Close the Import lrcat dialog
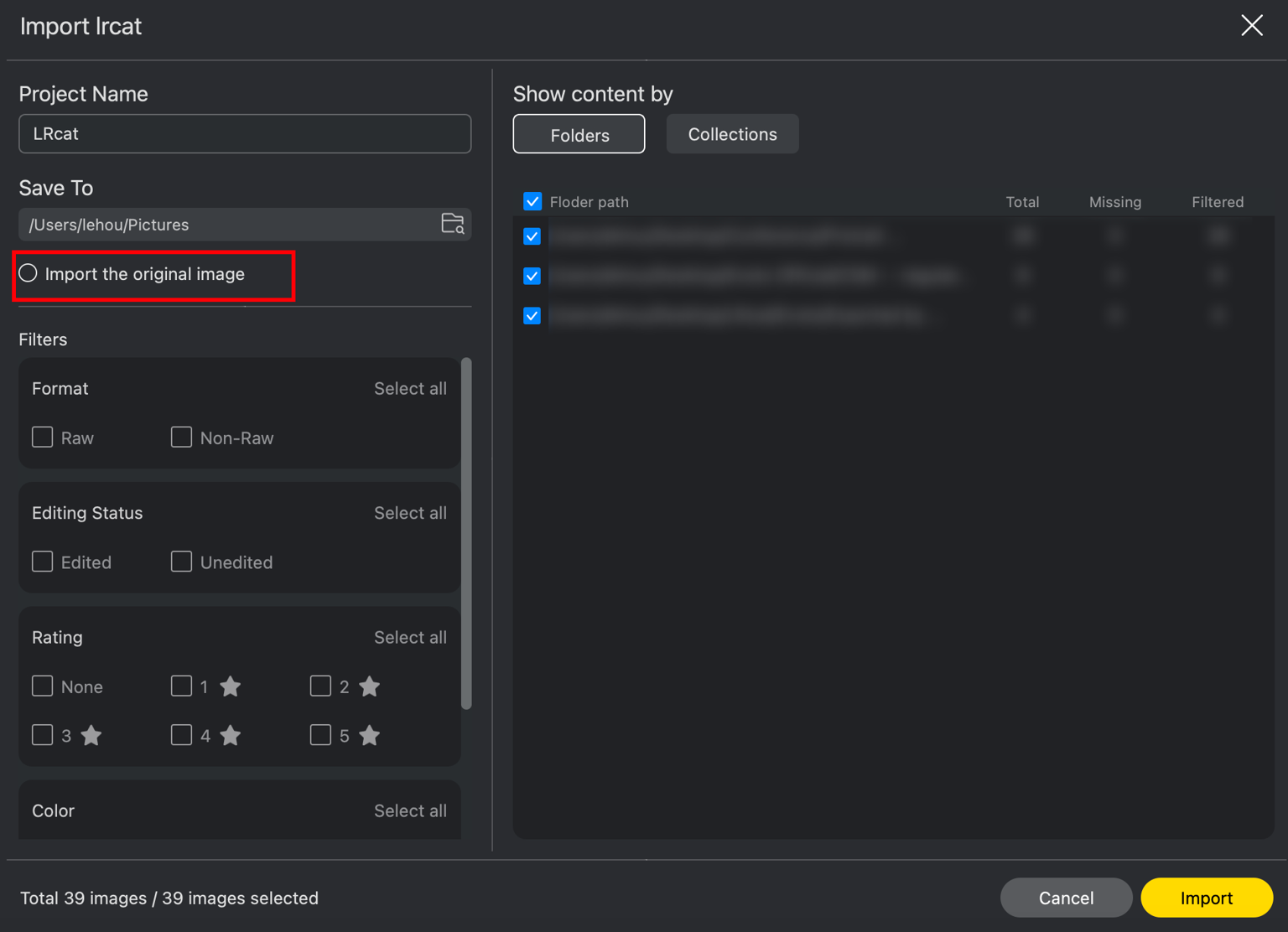Screen dimensions: 1288x932 tap(1252, 25)
